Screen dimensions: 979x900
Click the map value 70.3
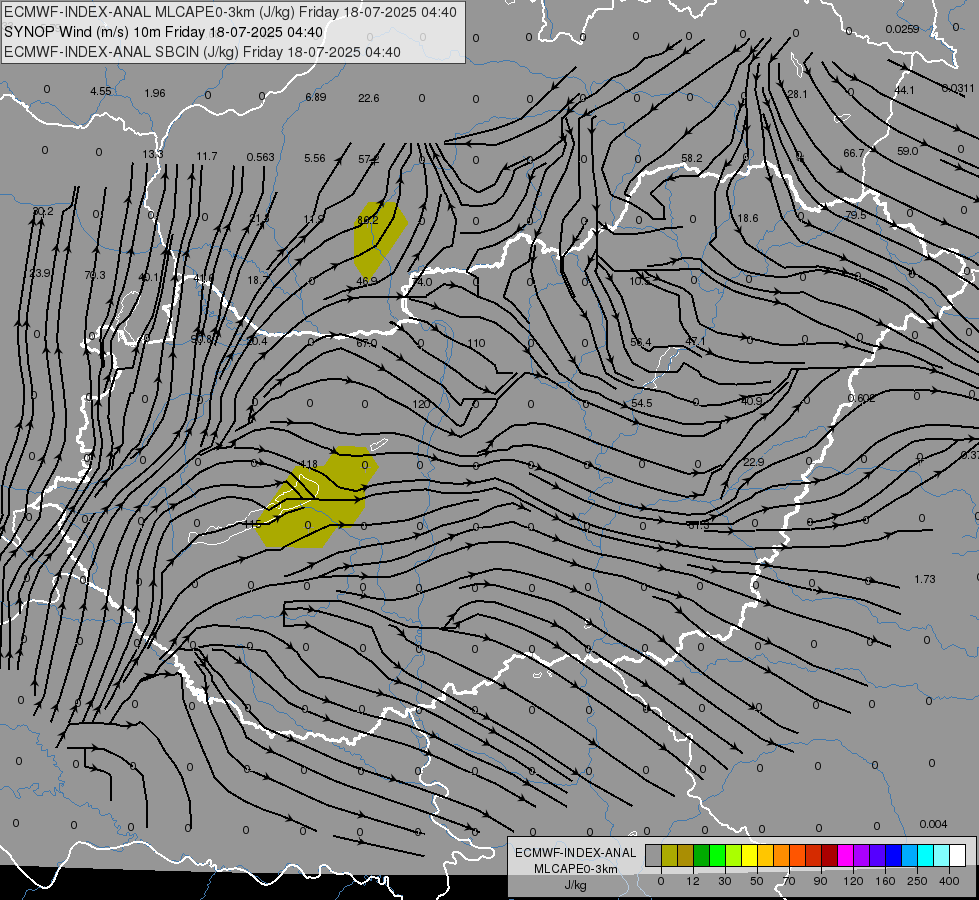click(95, 275)
